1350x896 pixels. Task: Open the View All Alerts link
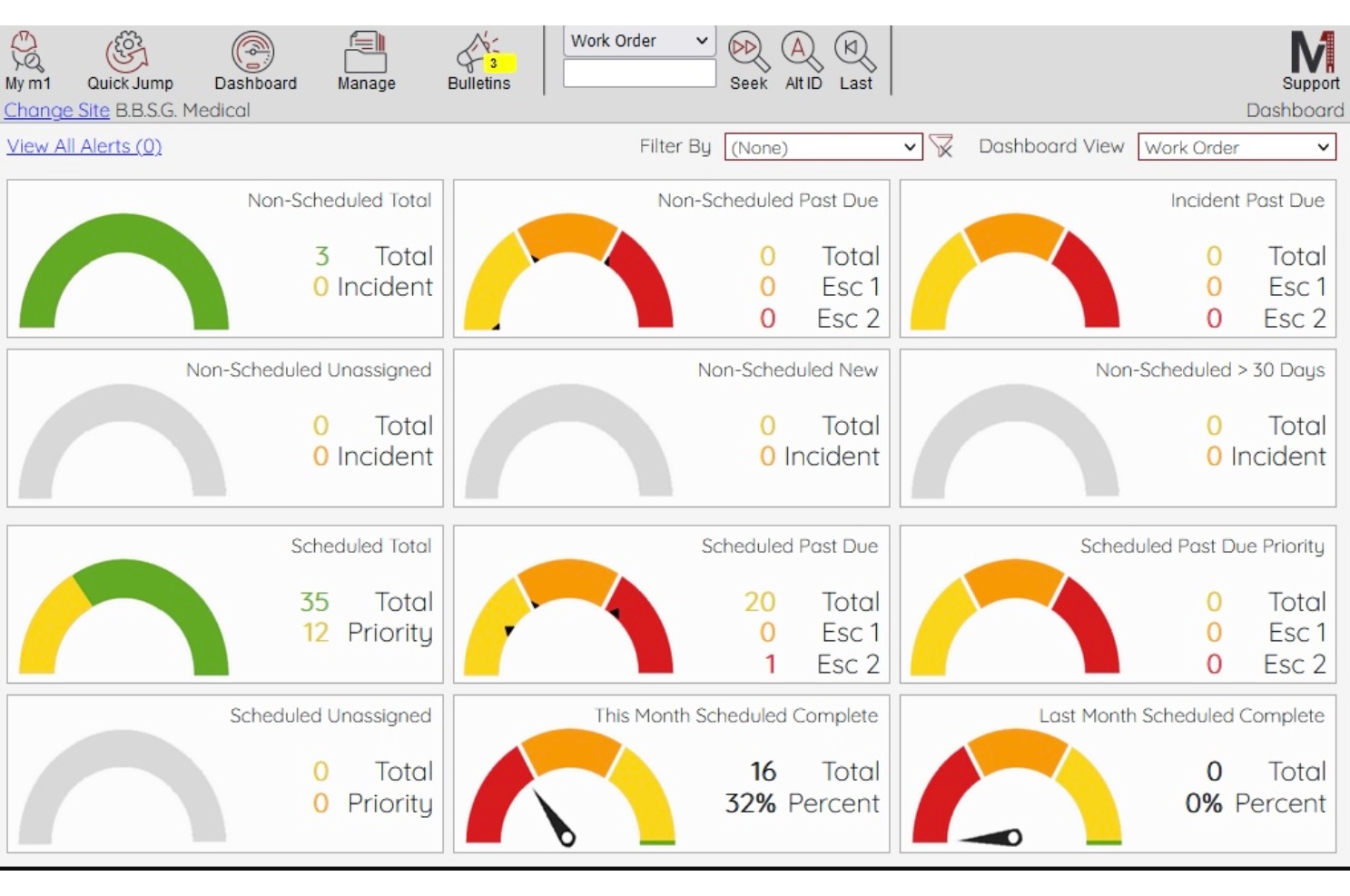[84, 146]
